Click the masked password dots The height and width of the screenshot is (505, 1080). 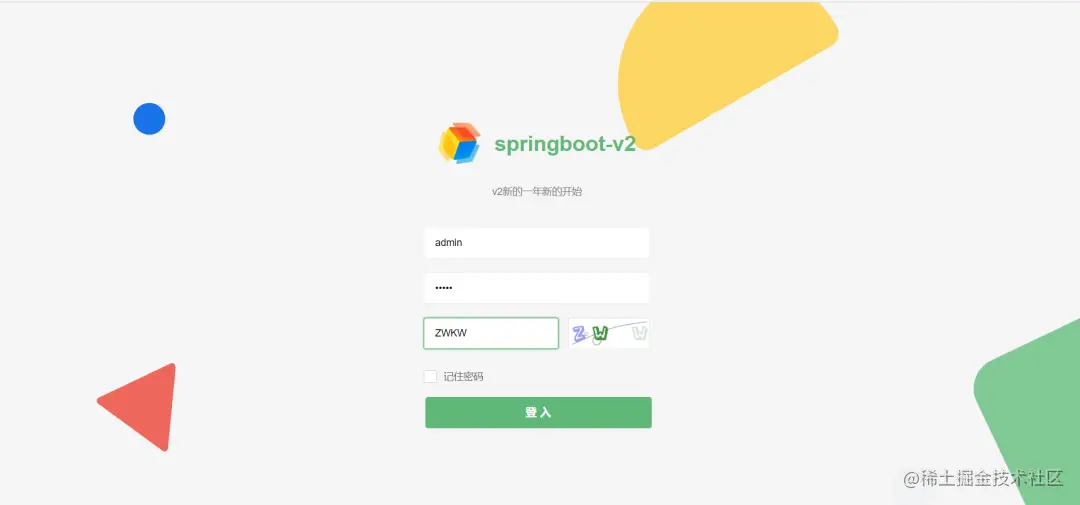(x=444, y=288)
